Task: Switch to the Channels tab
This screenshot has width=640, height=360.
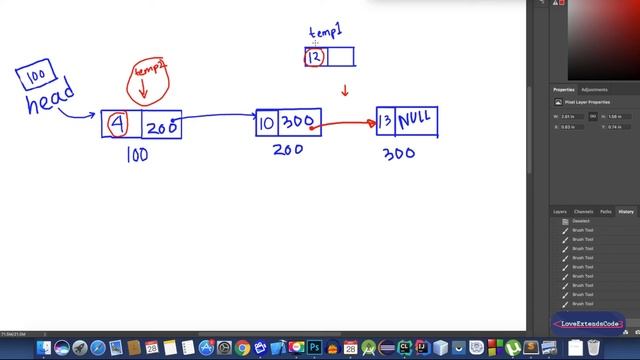Action: [583, 212]
